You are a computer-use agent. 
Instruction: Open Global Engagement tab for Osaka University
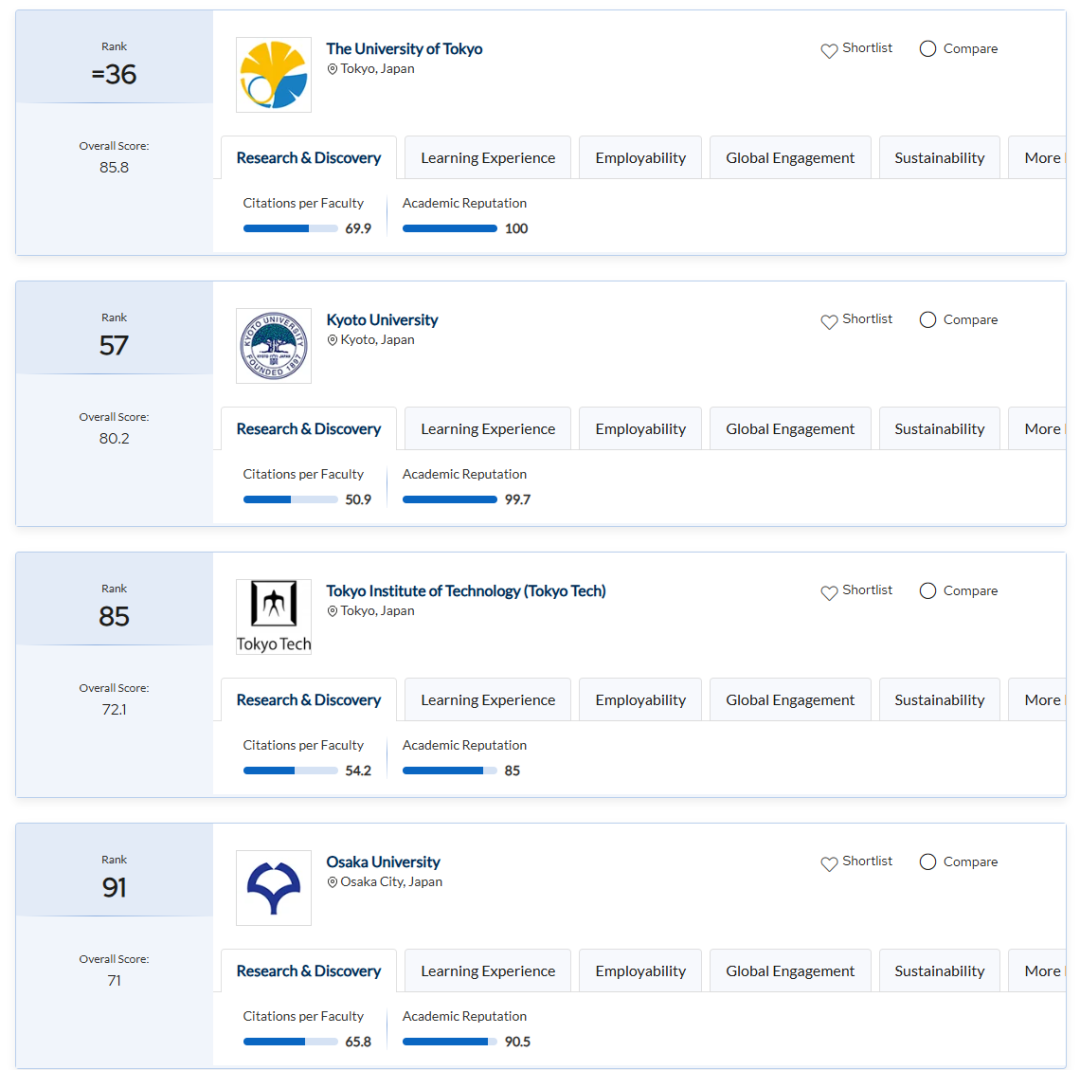click(x=790, y=971)
